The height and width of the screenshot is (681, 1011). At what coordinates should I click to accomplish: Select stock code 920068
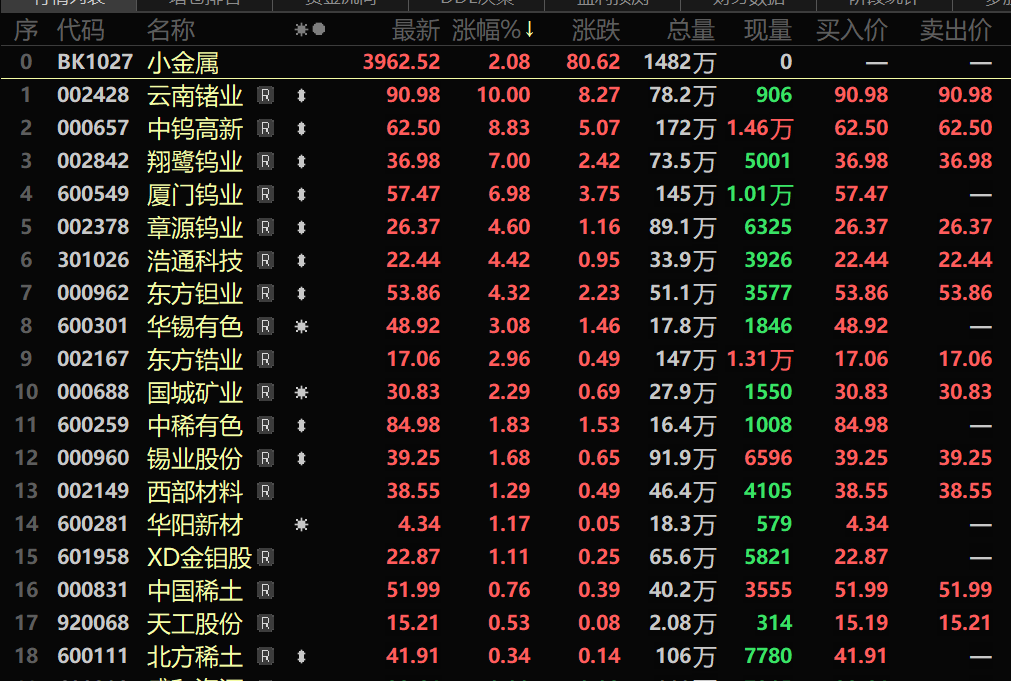tap(93, 623)
